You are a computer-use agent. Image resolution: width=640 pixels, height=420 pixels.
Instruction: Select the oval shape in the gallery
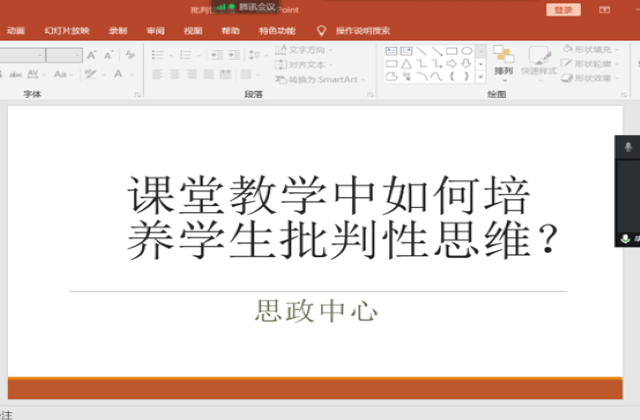[466, 50]
